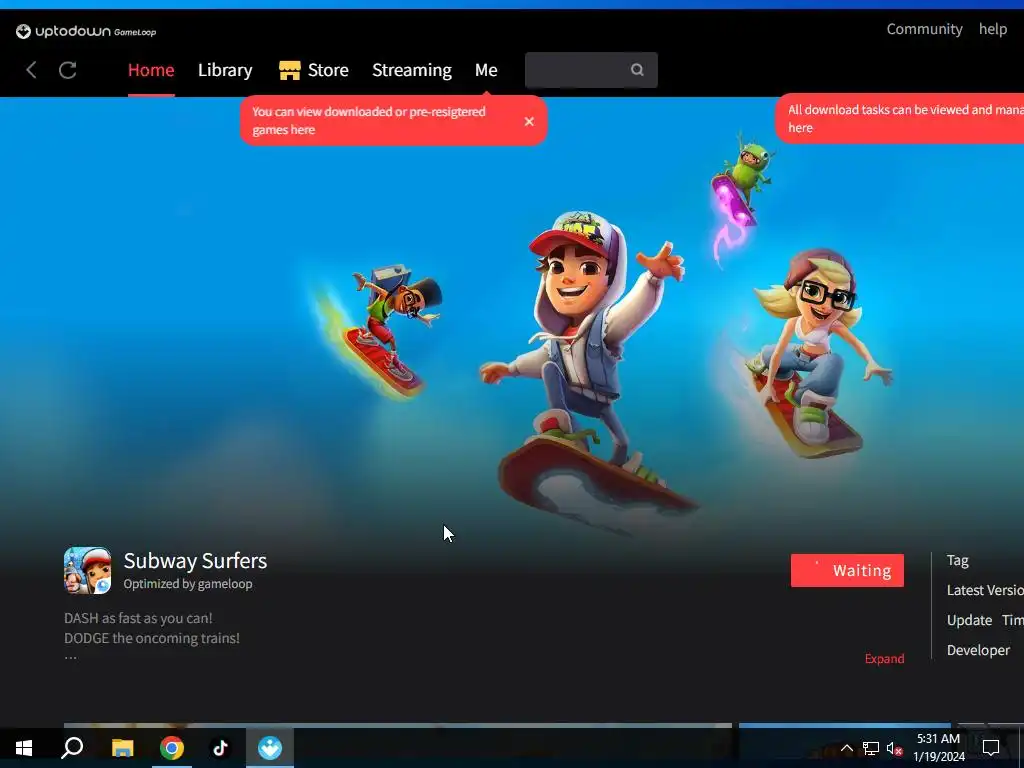Switch to the Streaming tab
1024x768 pixels.
411,70
